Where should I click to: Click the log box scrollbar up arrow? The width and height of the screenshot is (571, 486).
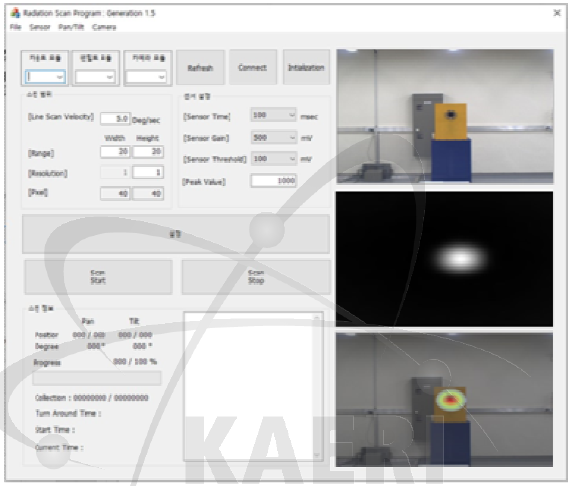point(317,319)
